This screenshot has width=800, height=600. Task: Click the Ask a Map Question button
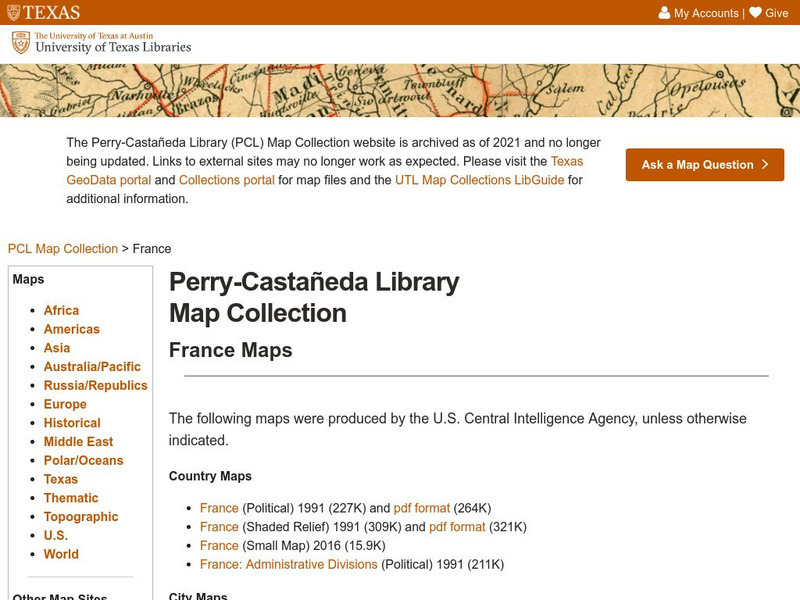[x=704, y=165]
